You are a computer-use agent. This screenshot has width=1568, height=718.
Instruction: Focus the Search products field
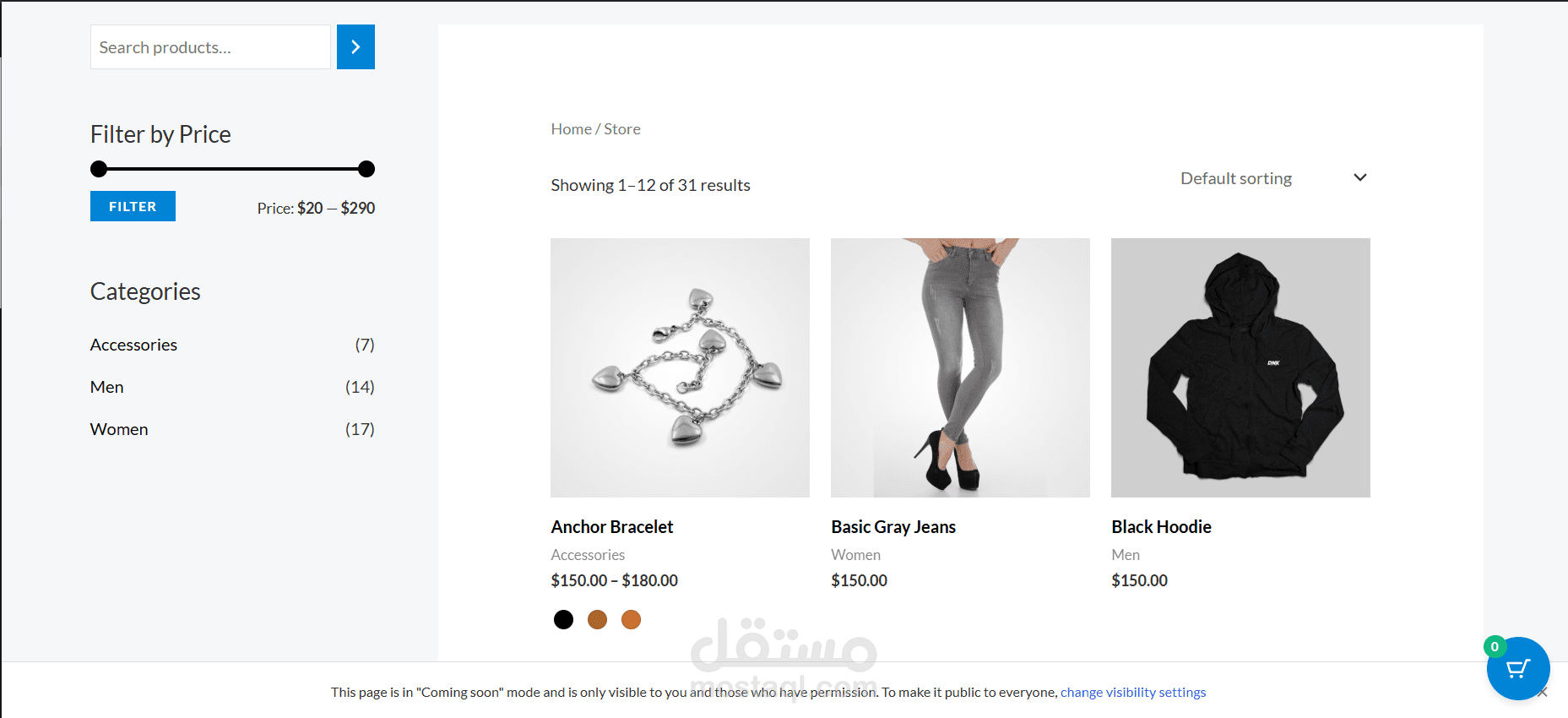tap(210, 47)
